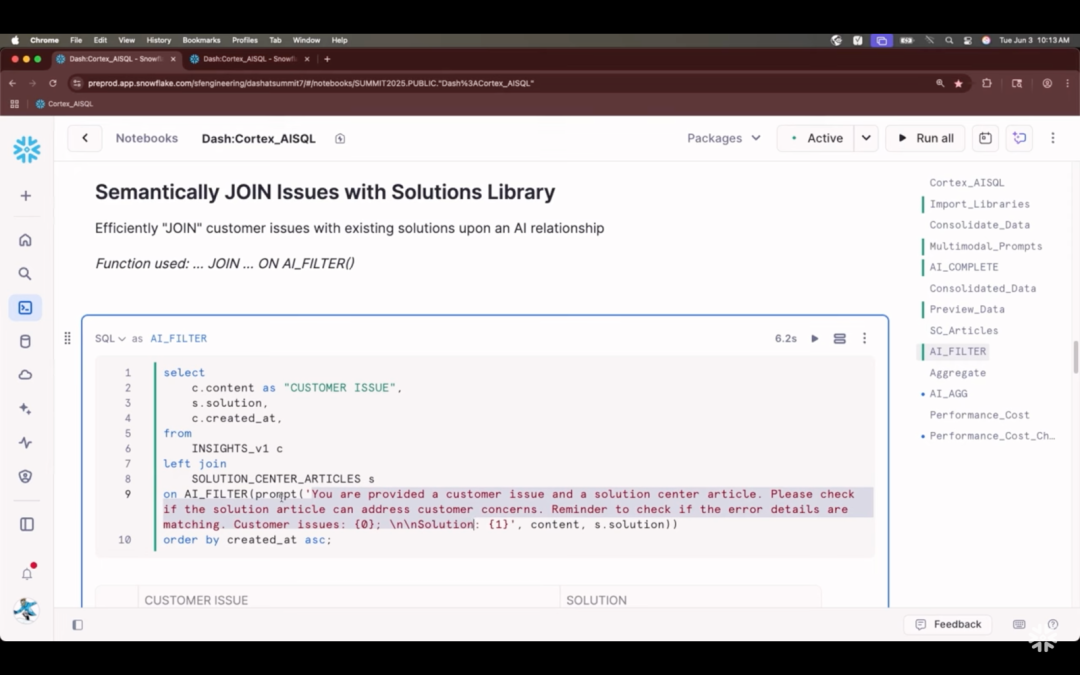Jump to Consolidated_Data in outline
1080x675 pixels.
982,288
